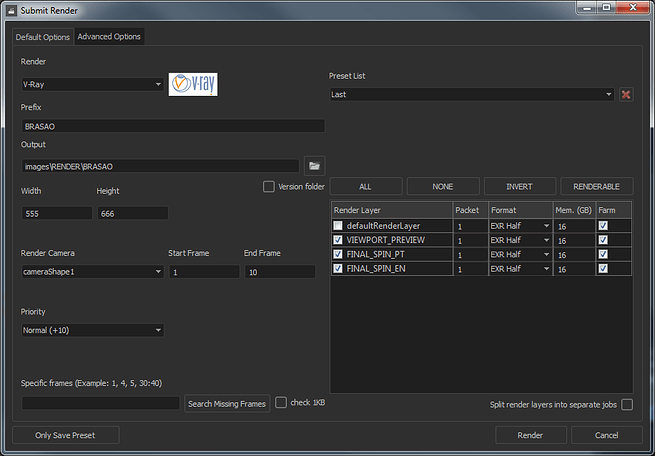Click the INVERT layer selection button
The width and height of the screenshot is (655, 456).
click(x=519, y=187)
